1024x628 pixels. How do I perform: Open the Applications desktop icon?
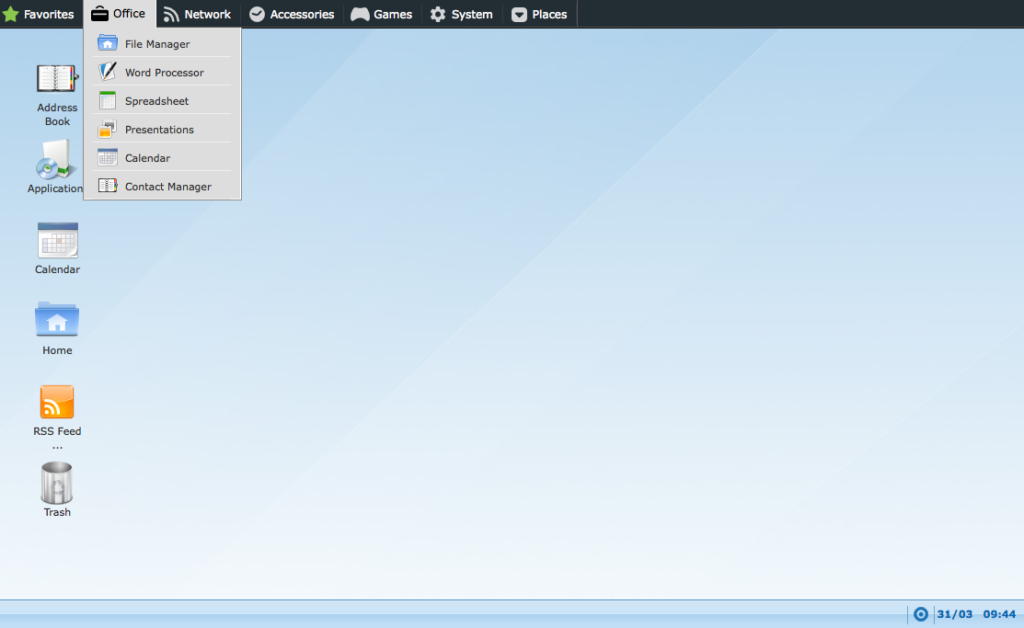(x=55, y=159)
